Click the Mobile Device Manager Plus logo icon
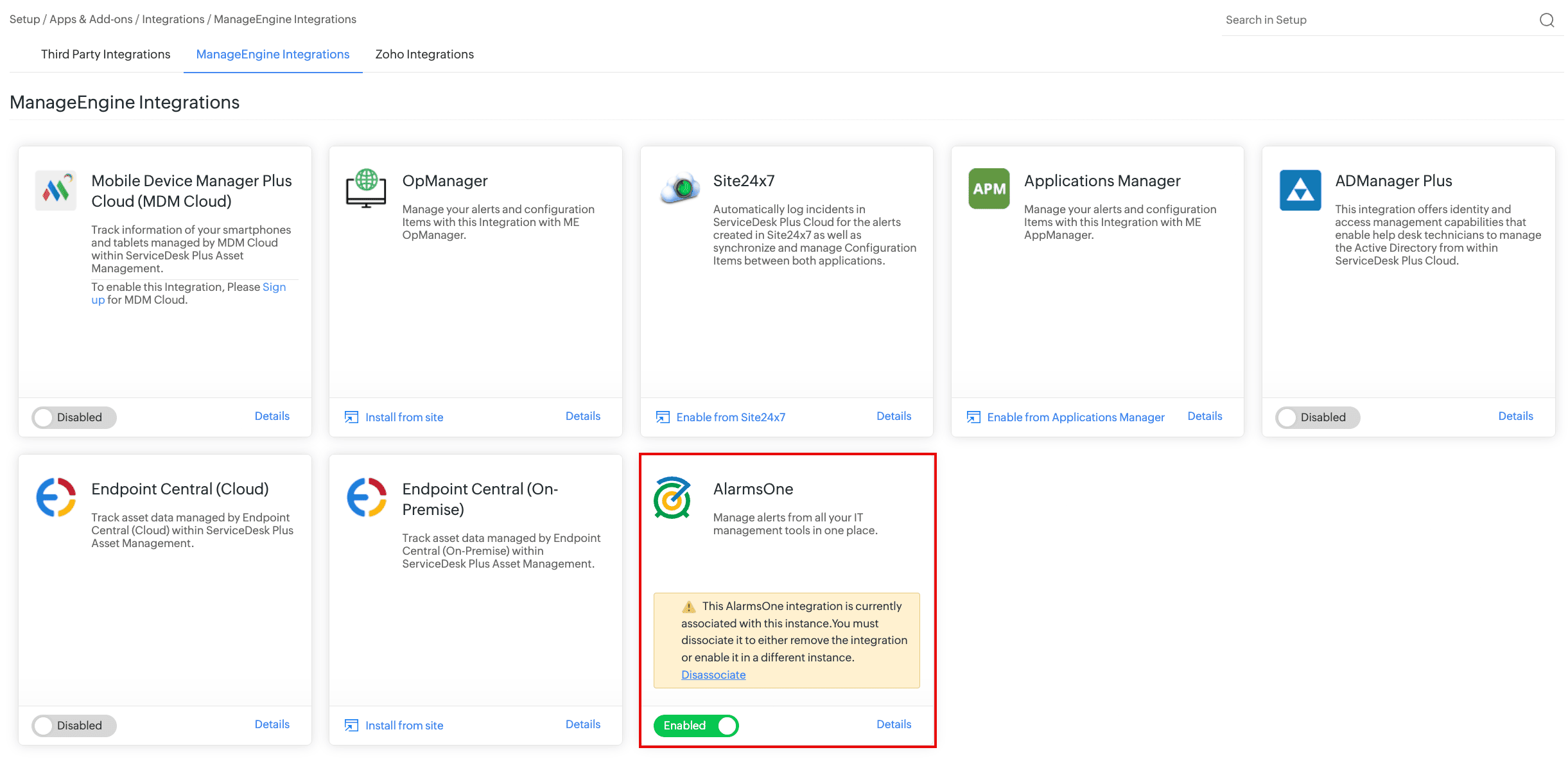Image resolution: width=1568 pixels, height=759 pixels. coord(55,190)
